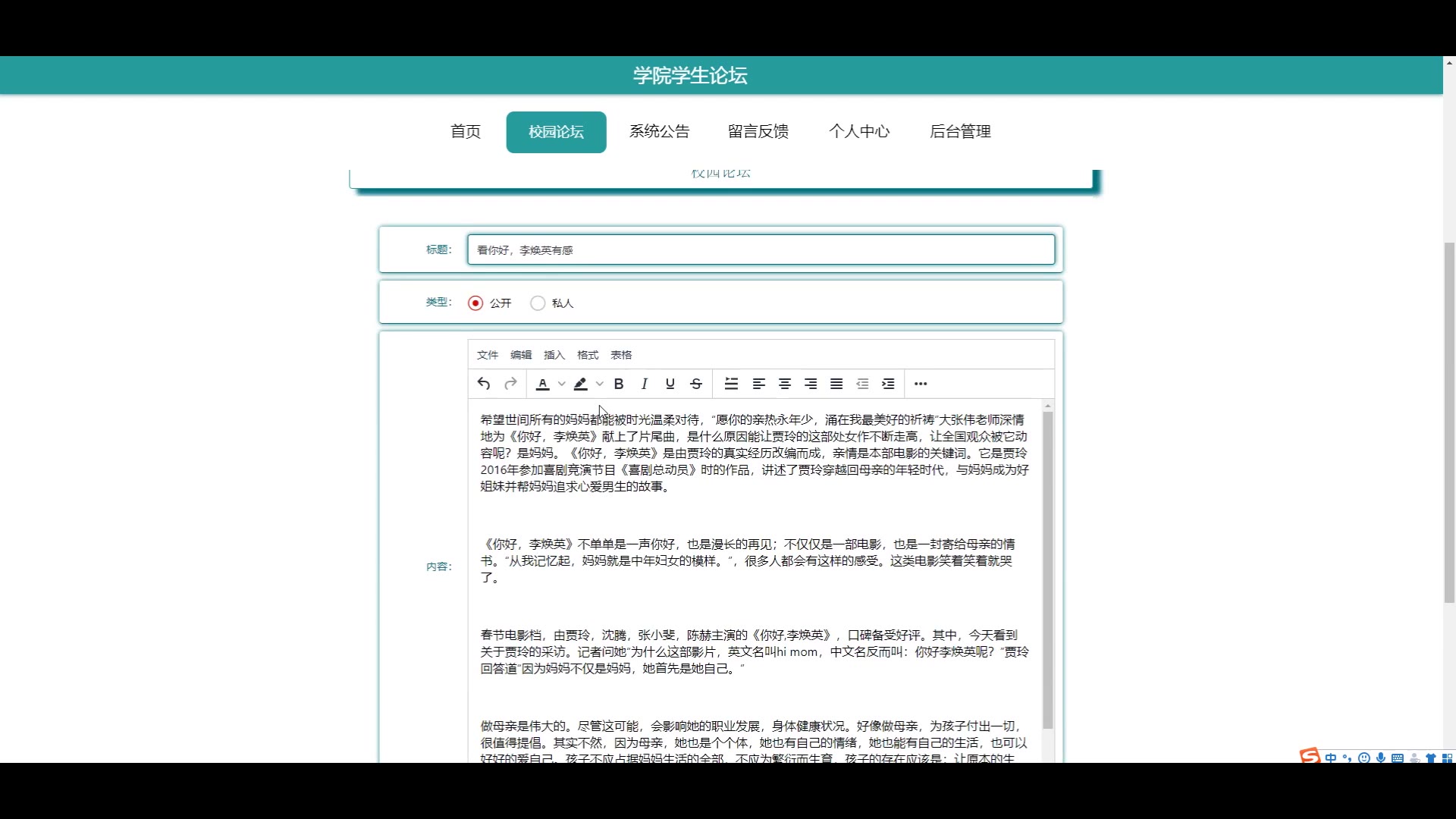Viewport: 1456px width, 819px height.
Task: Expand the highlight color dropdown arrow
Action: 600,384
